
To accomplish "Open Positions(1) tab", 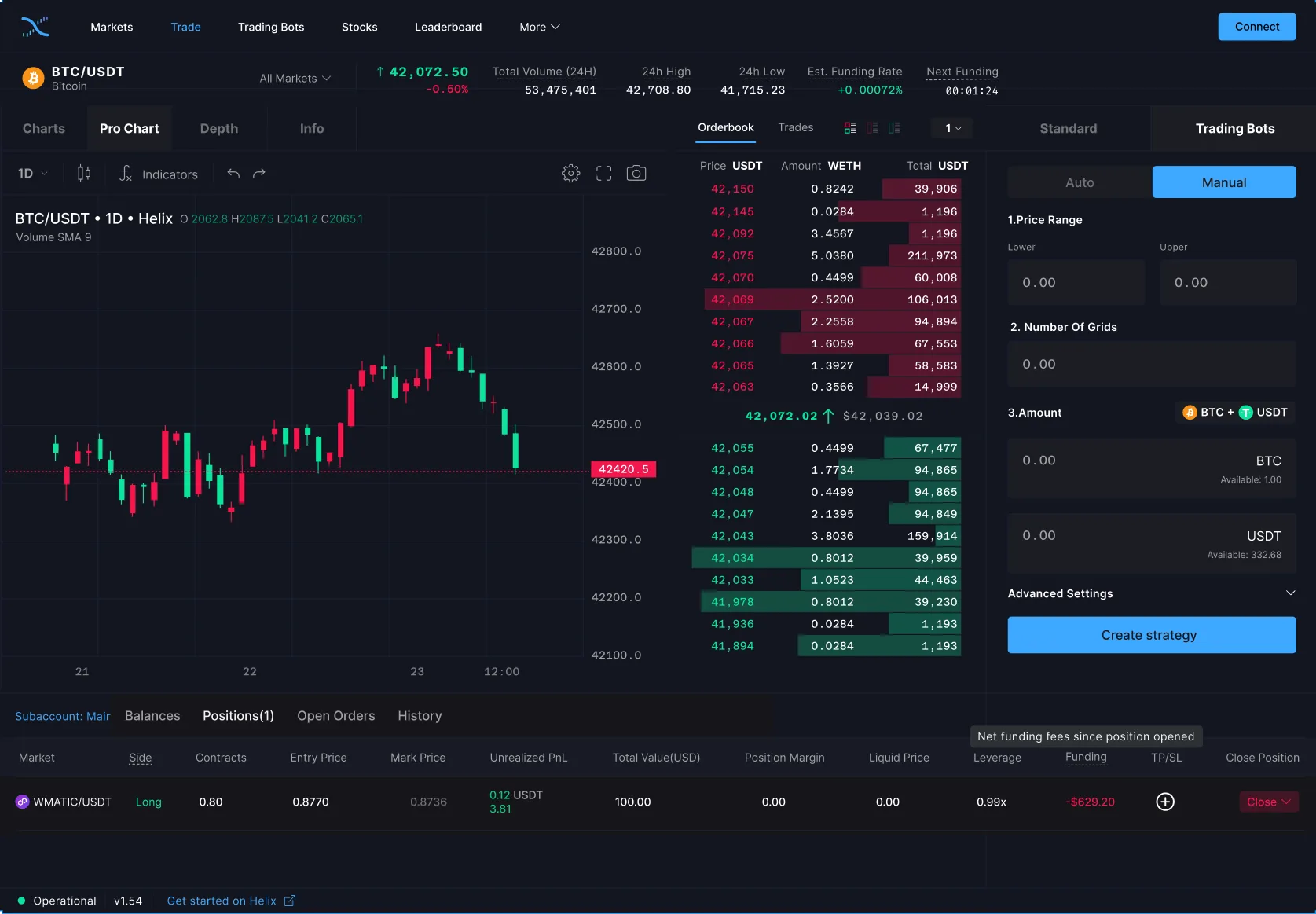I will (x=239, y=716).
